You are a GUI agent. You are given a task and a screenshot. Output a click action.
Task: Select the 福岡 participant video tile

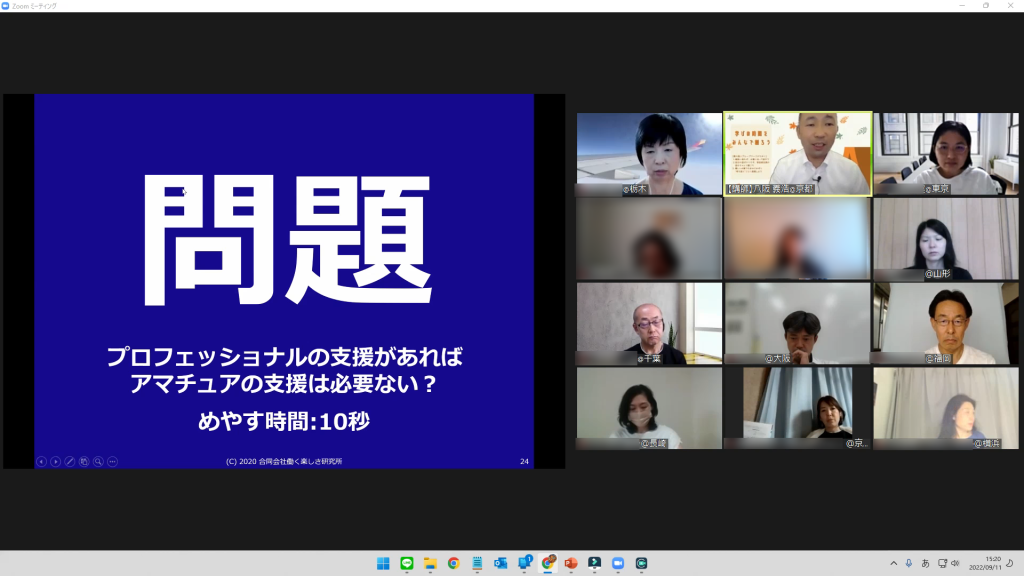pyautogui.click(x=945, y=323)
